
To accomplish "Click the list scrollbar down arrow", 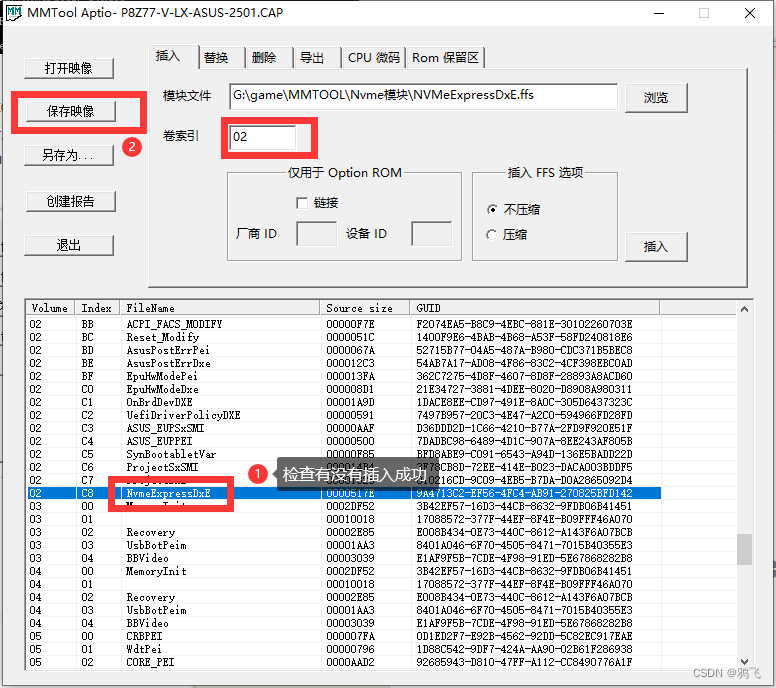I will (744, 662).
